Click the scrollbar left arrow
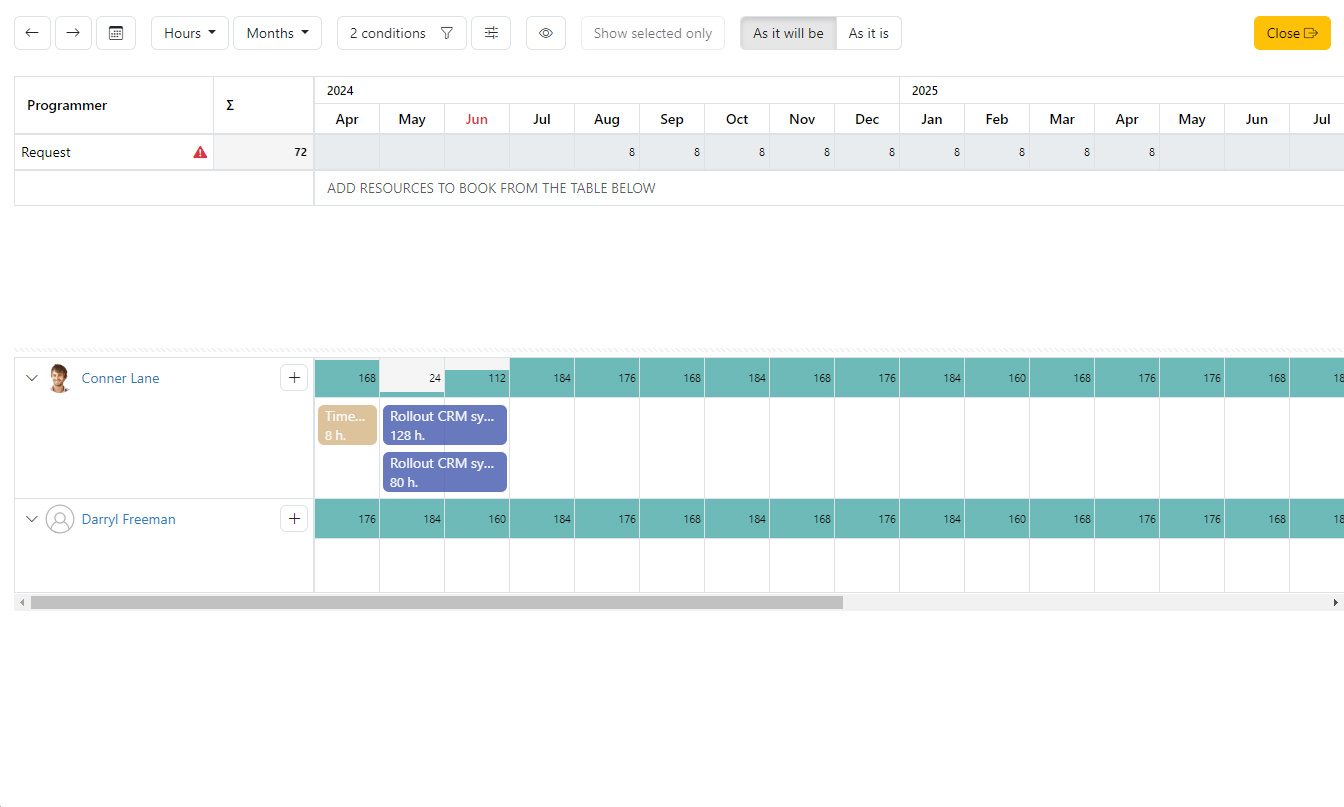 [x=21, y=602]
